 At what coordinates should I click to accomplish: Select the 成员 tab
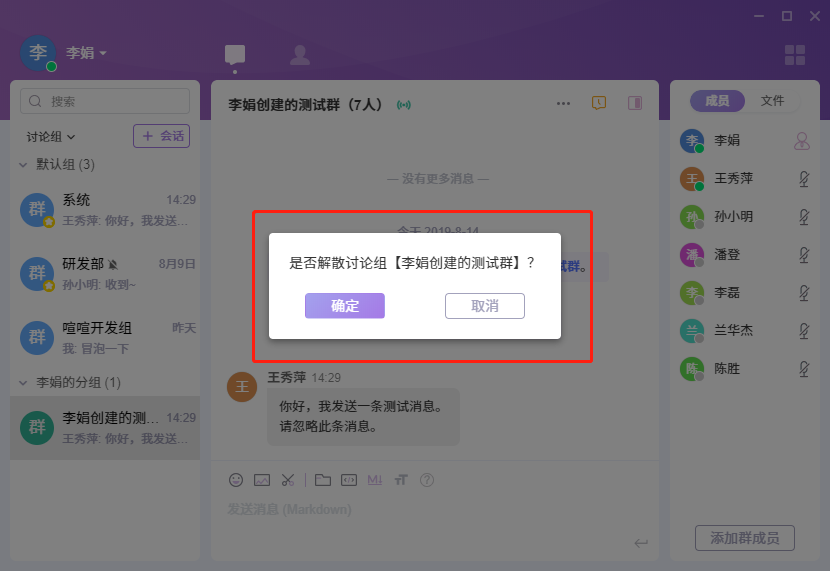tap(717, 101)
